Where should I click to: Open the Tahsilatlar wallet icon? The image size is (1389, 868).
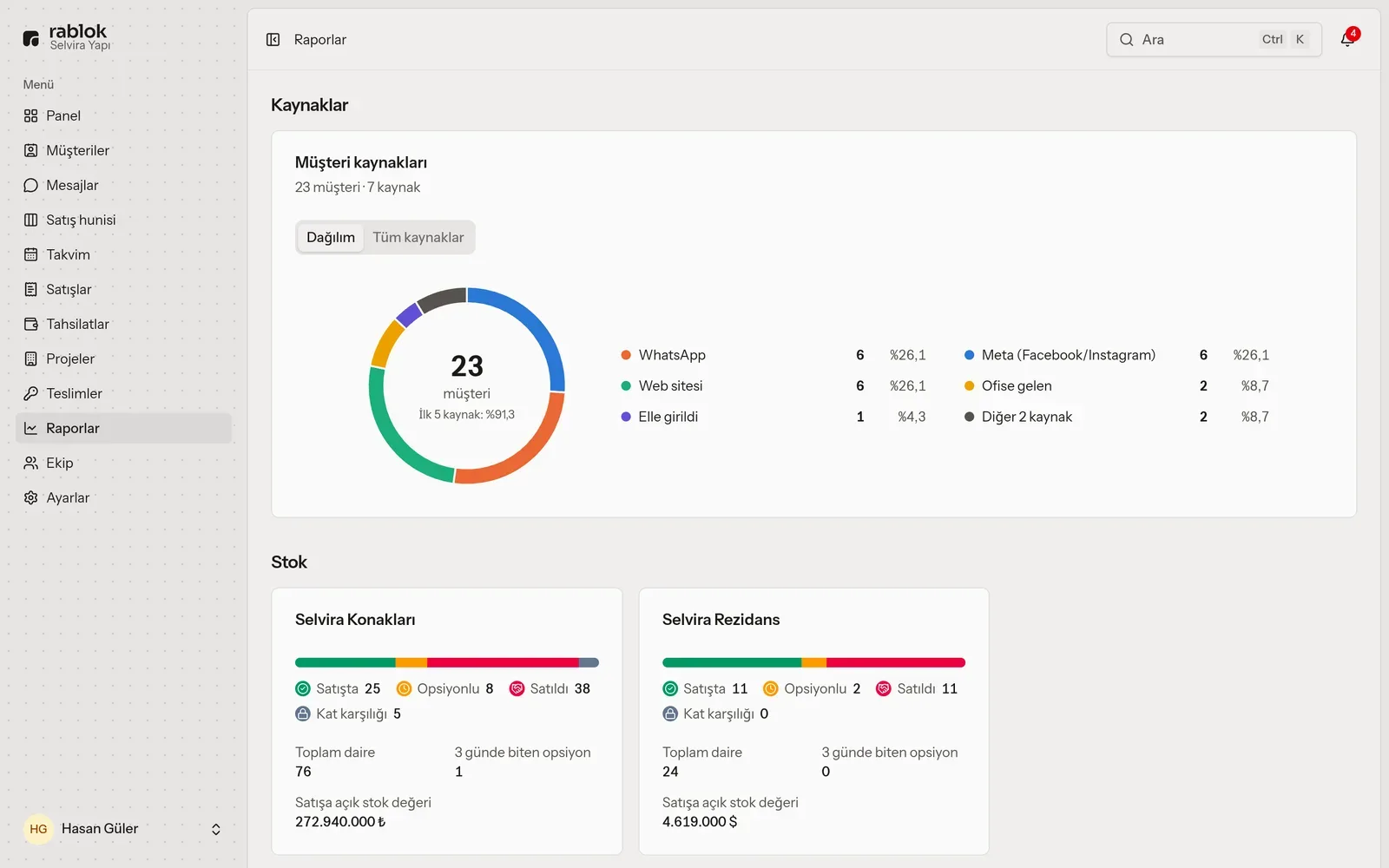(x=31, y=324)
